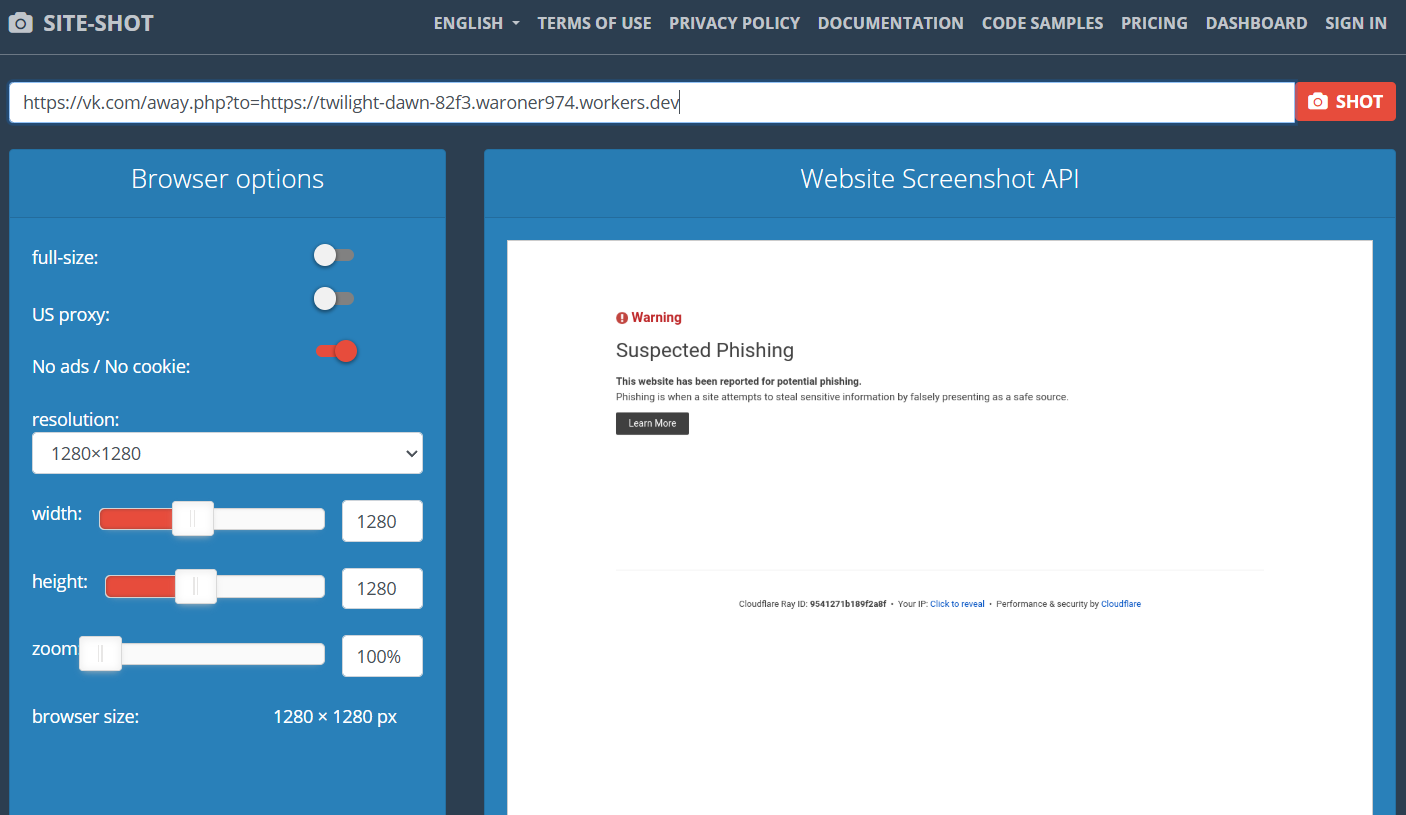The image size is (1406, 815).
Task: Open the resolution 1280×1280 dropdown
Action: pos(227,453)
